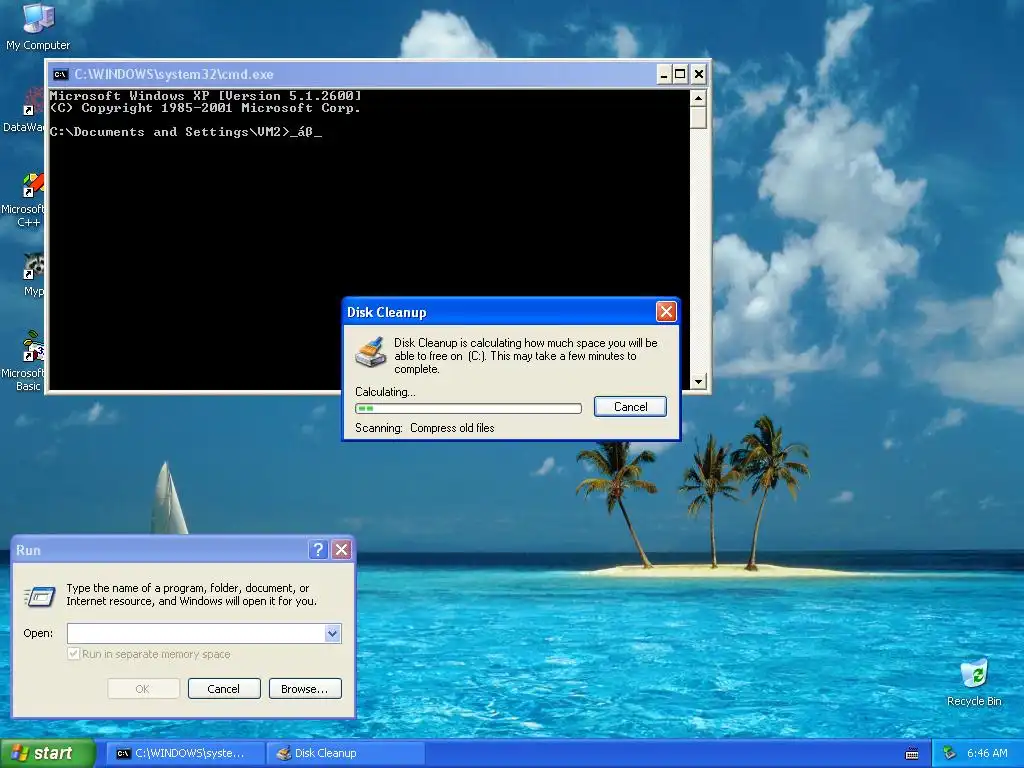Click the system tray notification icon
This screenshot has height=768, width=1024.
coord(950,753)
